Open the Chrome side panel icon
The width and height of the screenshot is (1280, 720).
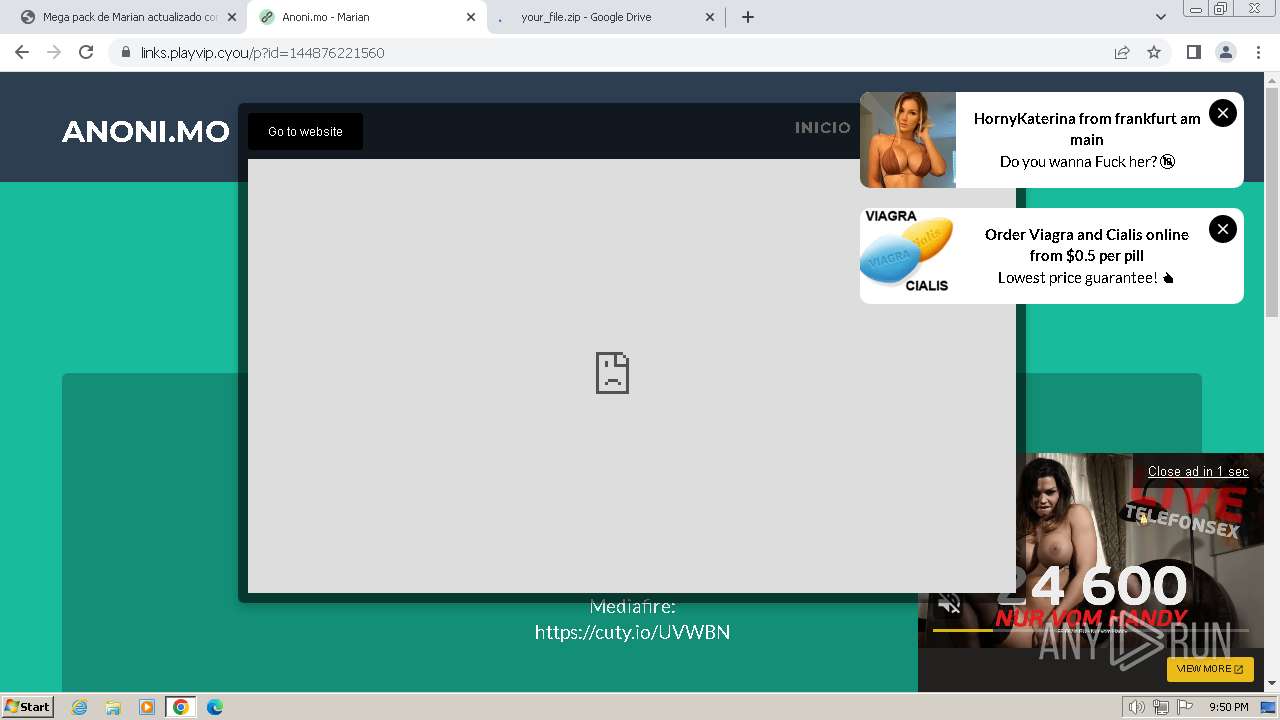pyautogui.click(x=1193, y=52)
